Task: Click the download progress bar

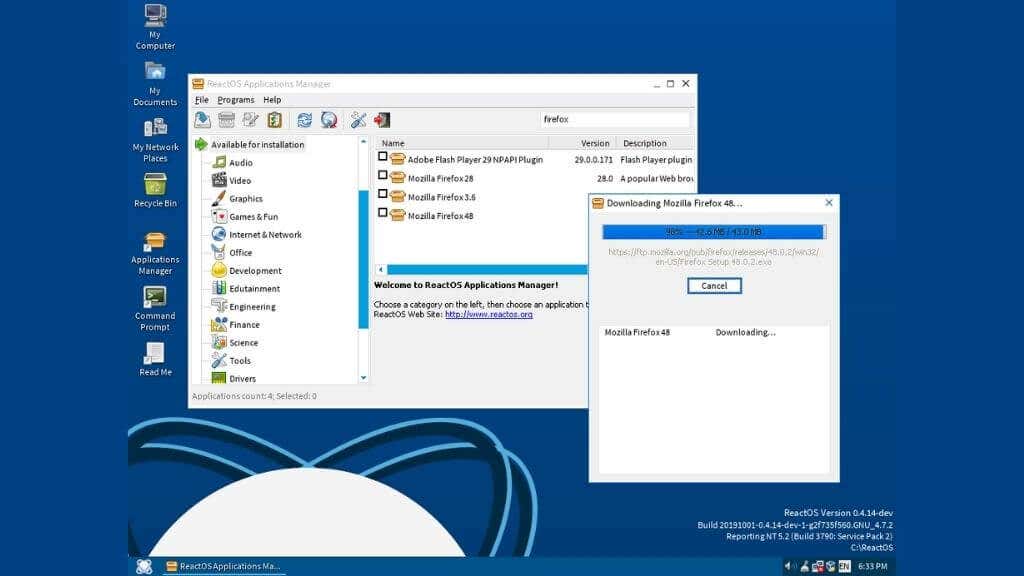Action: (713, 233)
